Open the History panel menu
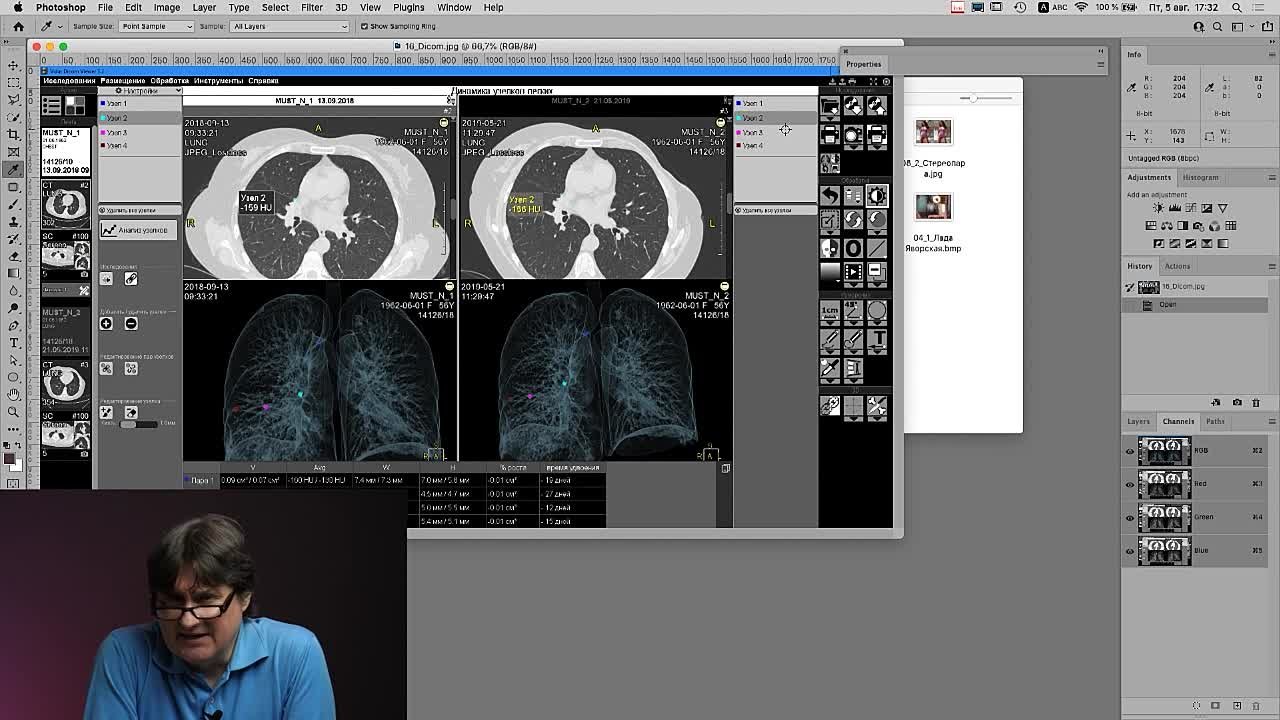The height and width of the screenshot is (720, 1280). pos(1272,266)
